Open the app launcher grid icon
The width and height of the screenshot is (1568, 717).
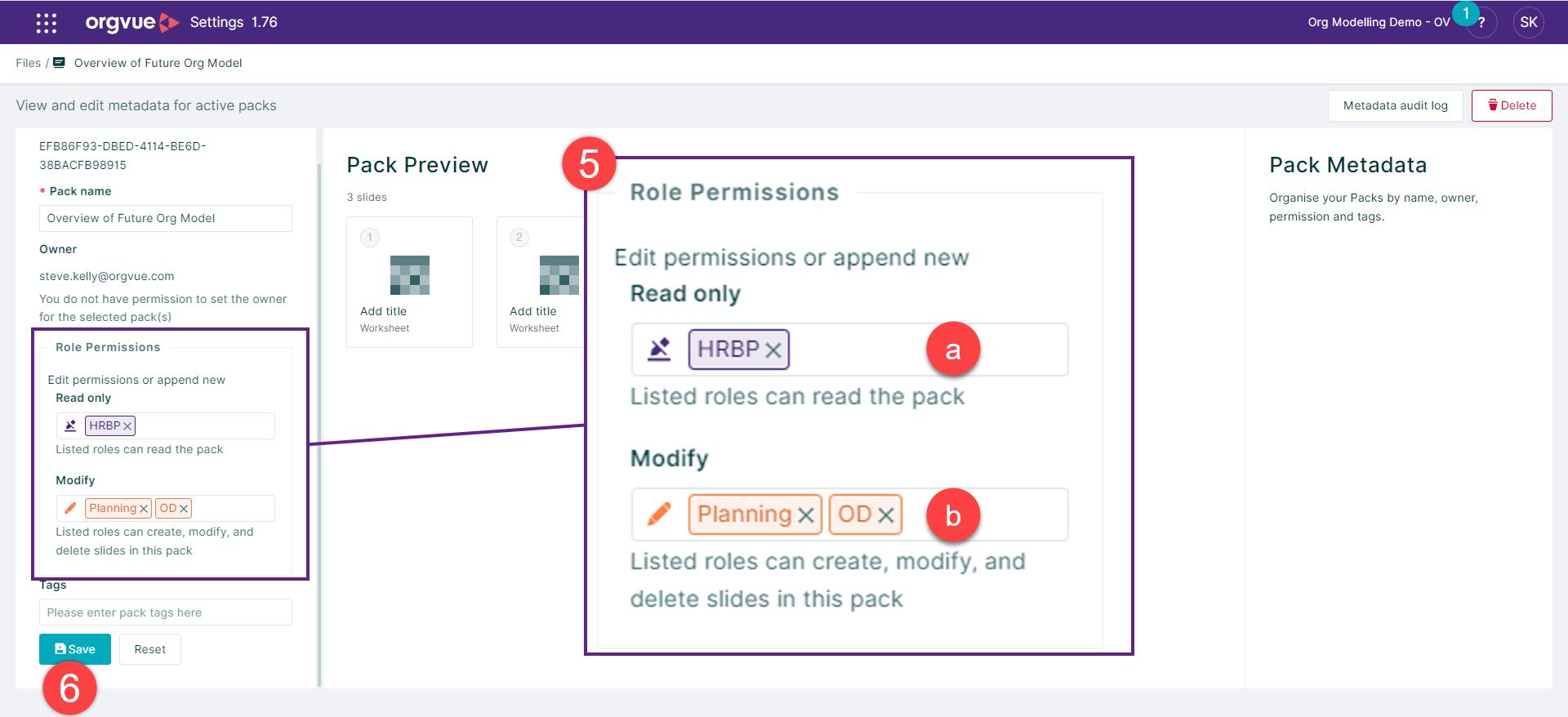(x=47, y=23)
